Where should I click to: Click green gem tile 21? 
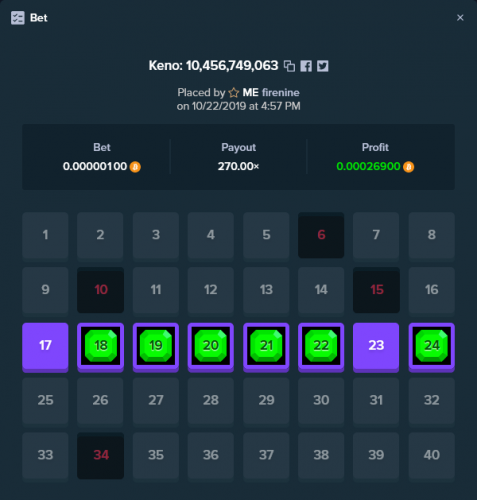click(266, 347)
